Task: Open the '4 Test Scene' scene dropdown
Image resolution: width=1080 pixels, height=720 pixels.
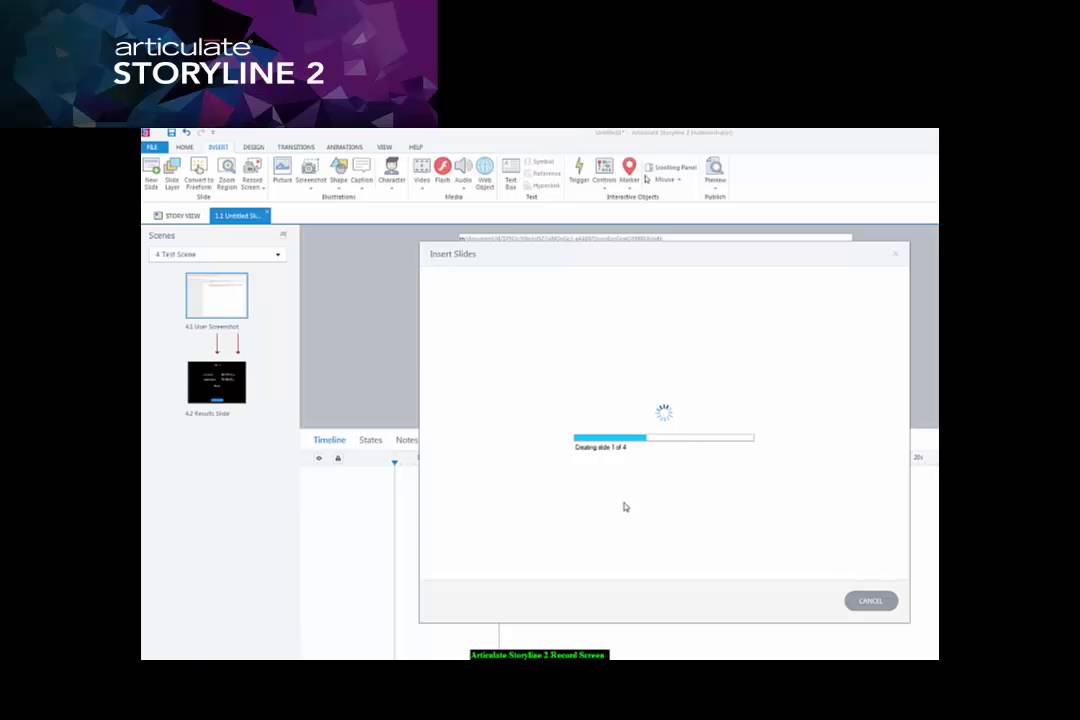Action: [218, 254]
